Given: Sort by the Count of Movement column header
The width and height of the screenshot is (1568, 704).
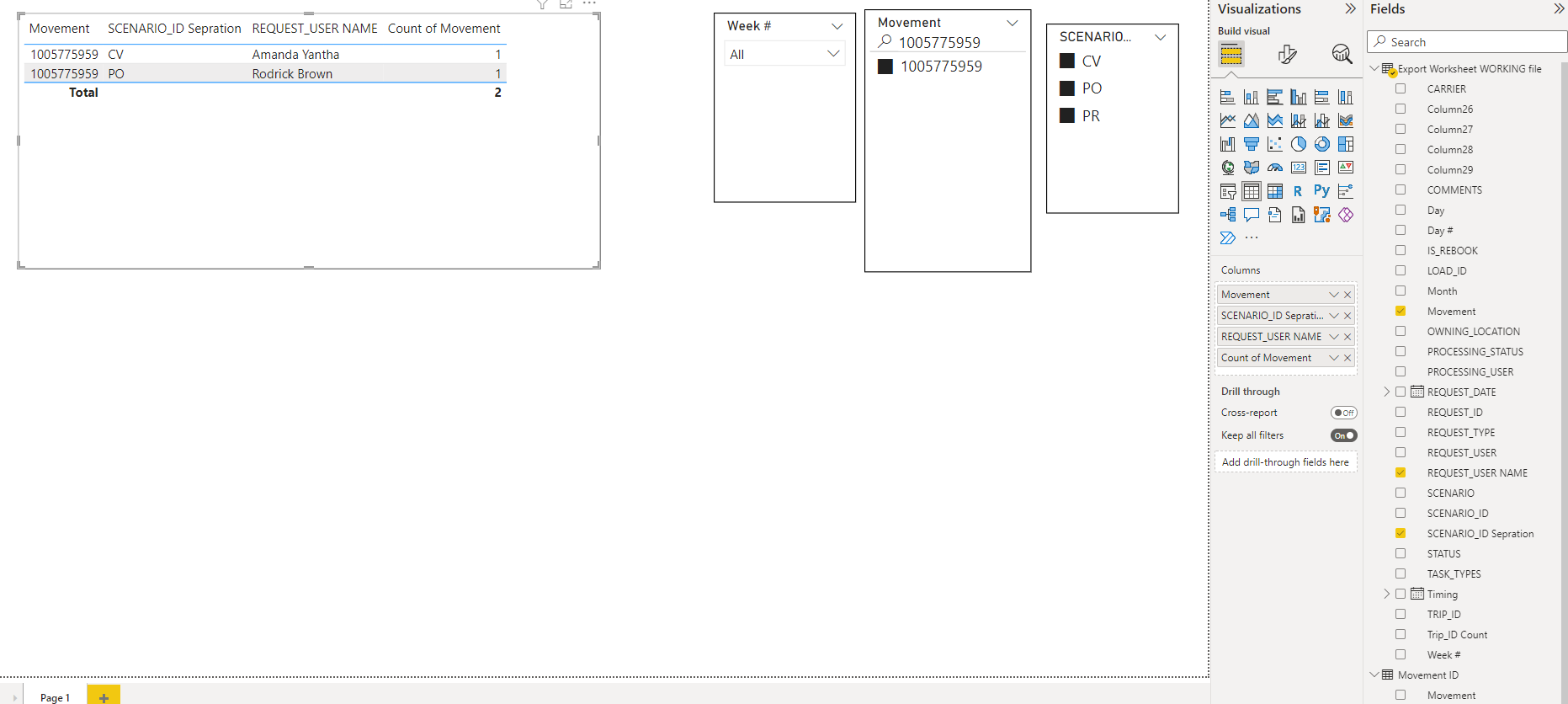Looking at the screenshot, I should click(444, 29).
